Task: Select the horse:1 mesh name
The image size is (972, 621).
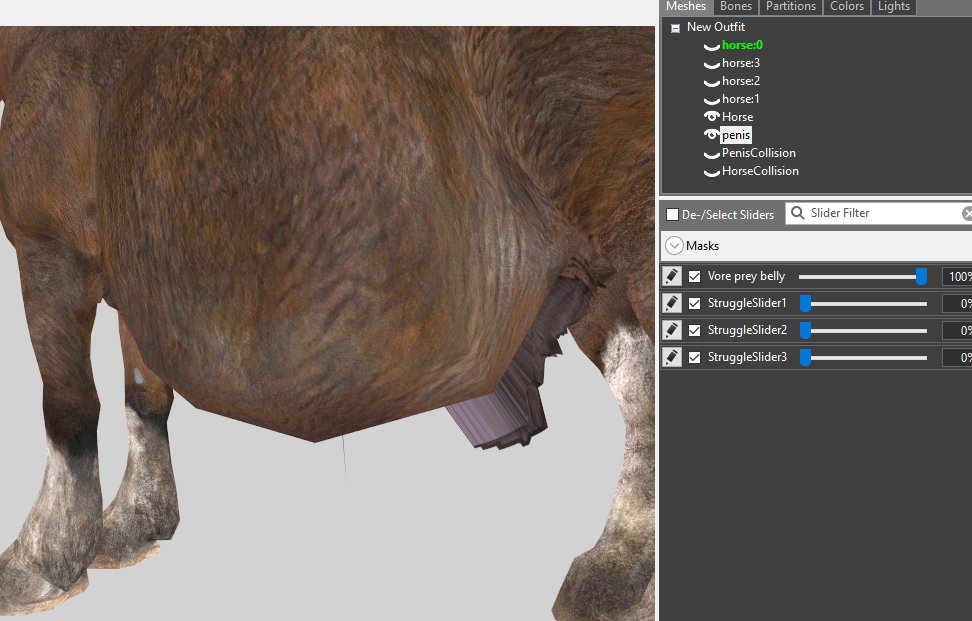Action: (741, 99)
